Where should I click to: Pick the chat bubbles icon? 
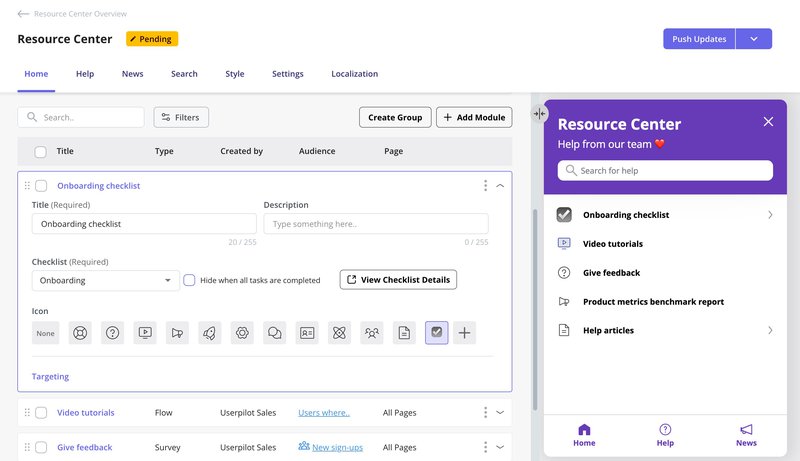pos(274,333)
